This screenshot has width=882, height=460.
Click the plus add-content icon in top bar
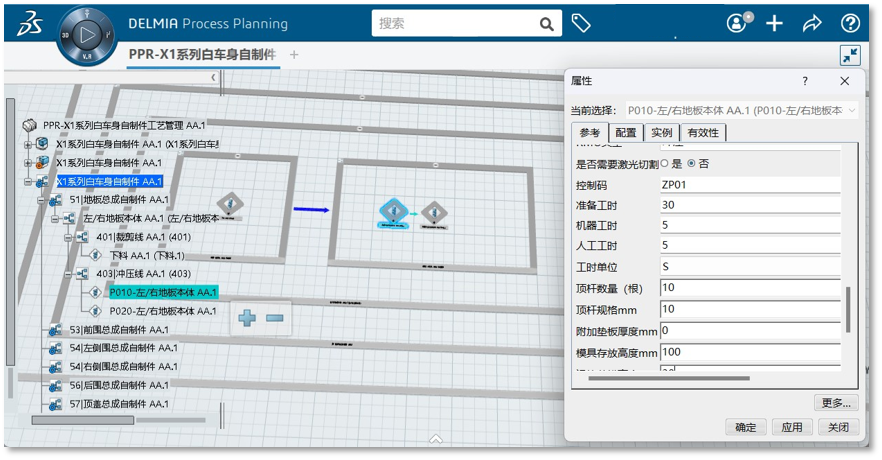[x=774, y=23]
